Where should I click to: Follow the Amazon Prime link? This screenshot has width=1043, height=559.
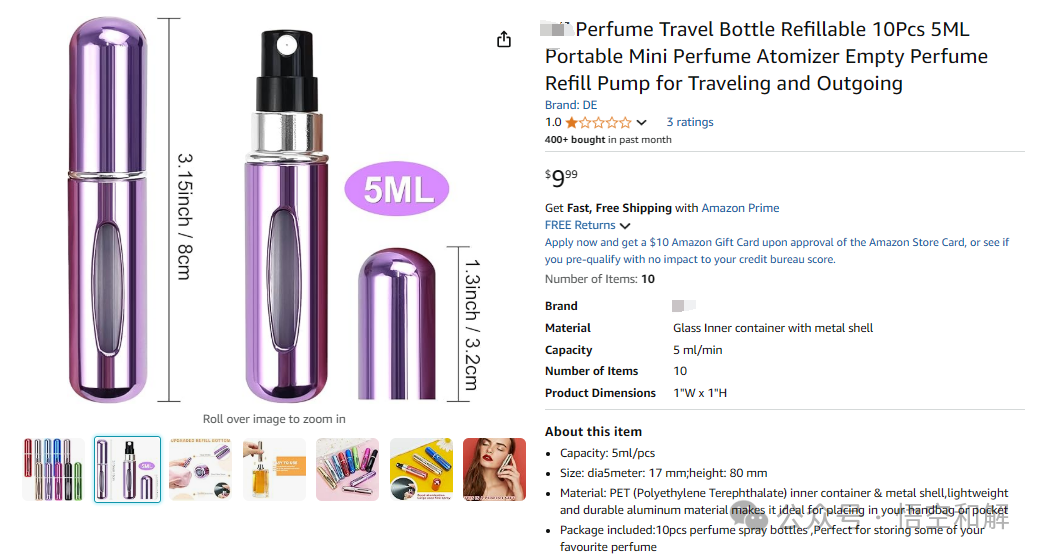740,208
